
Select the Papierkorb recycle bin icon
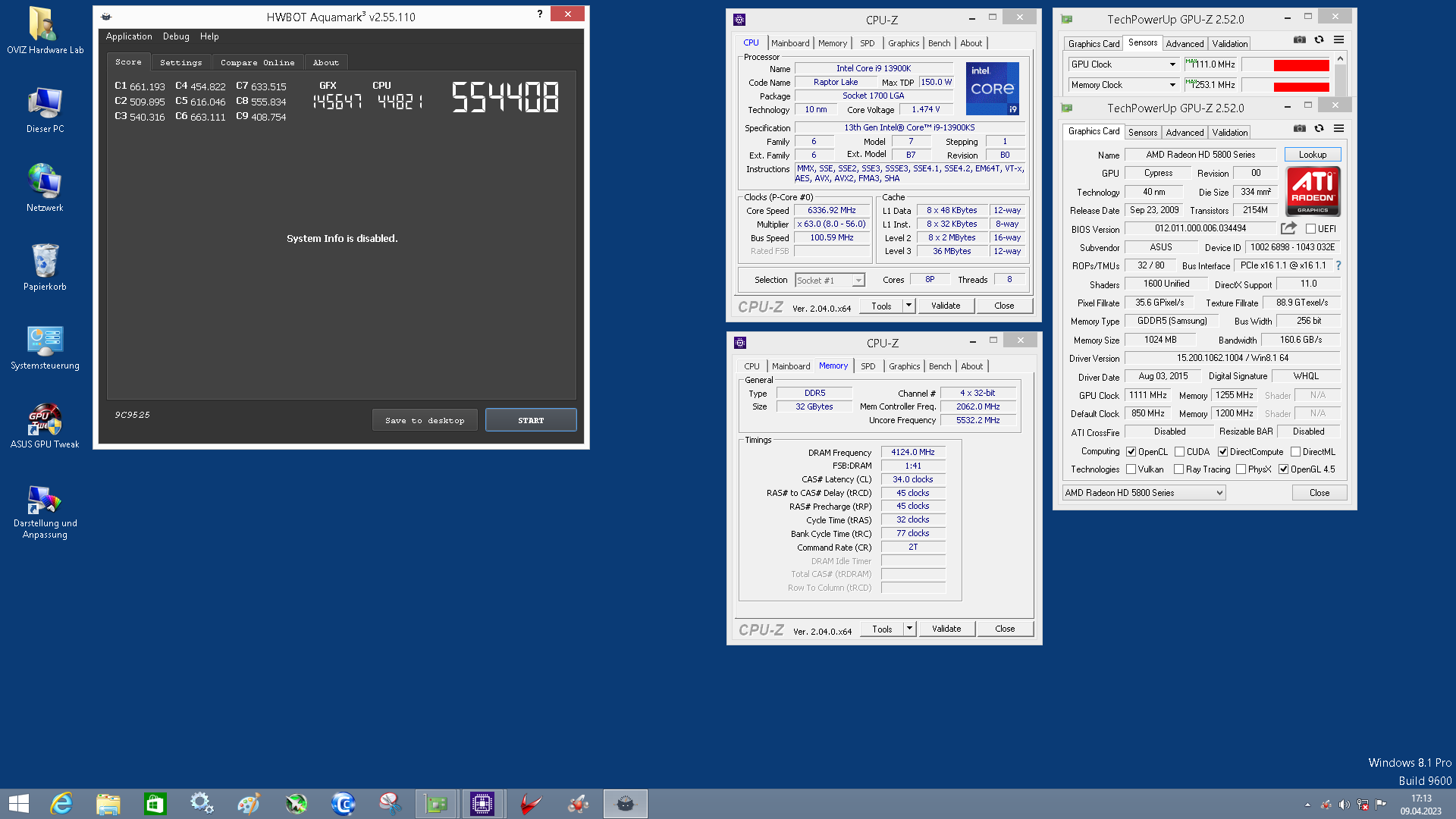point(45,267)
